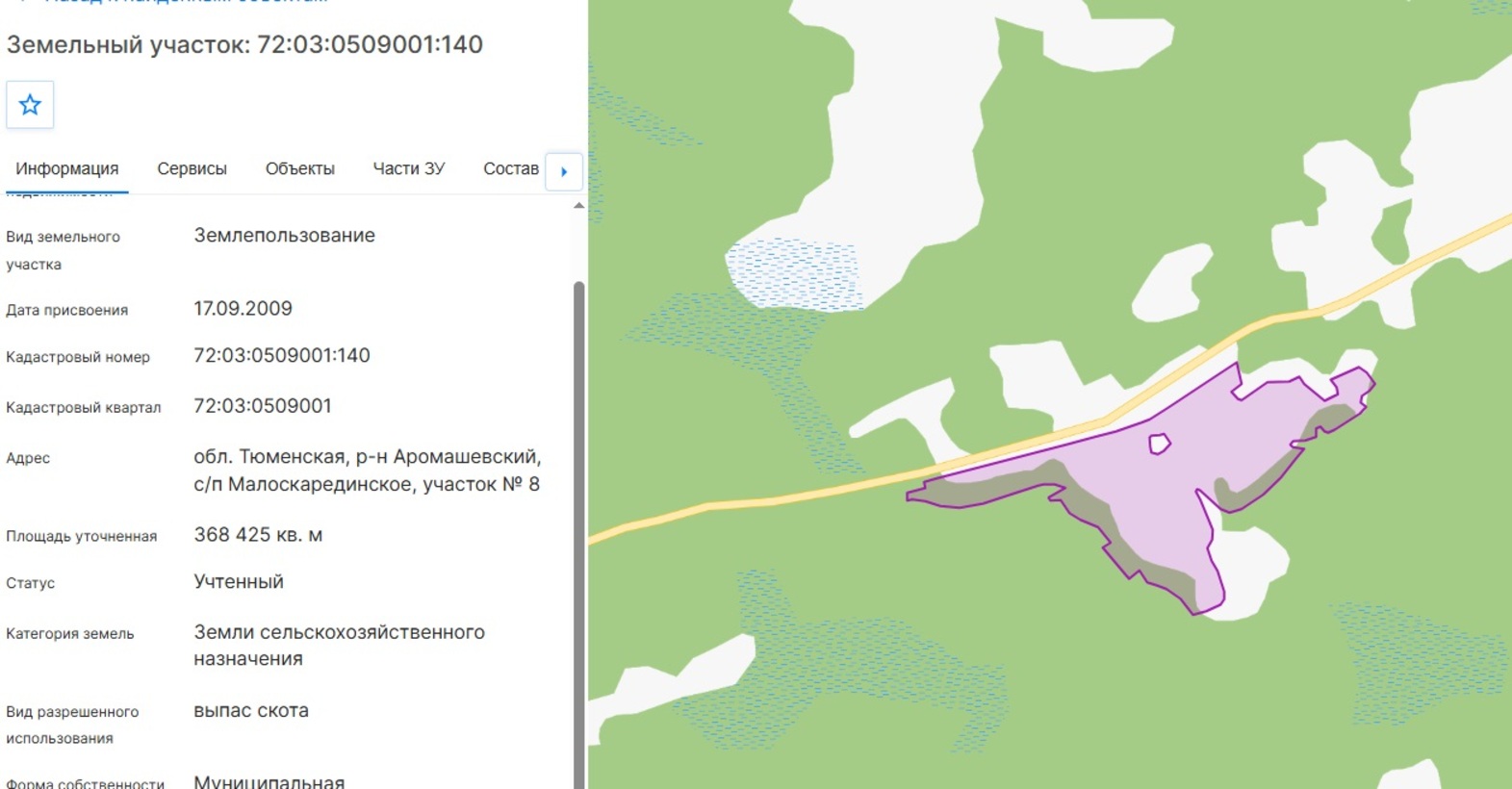Open the Объекты tab

tap(300, 168)
